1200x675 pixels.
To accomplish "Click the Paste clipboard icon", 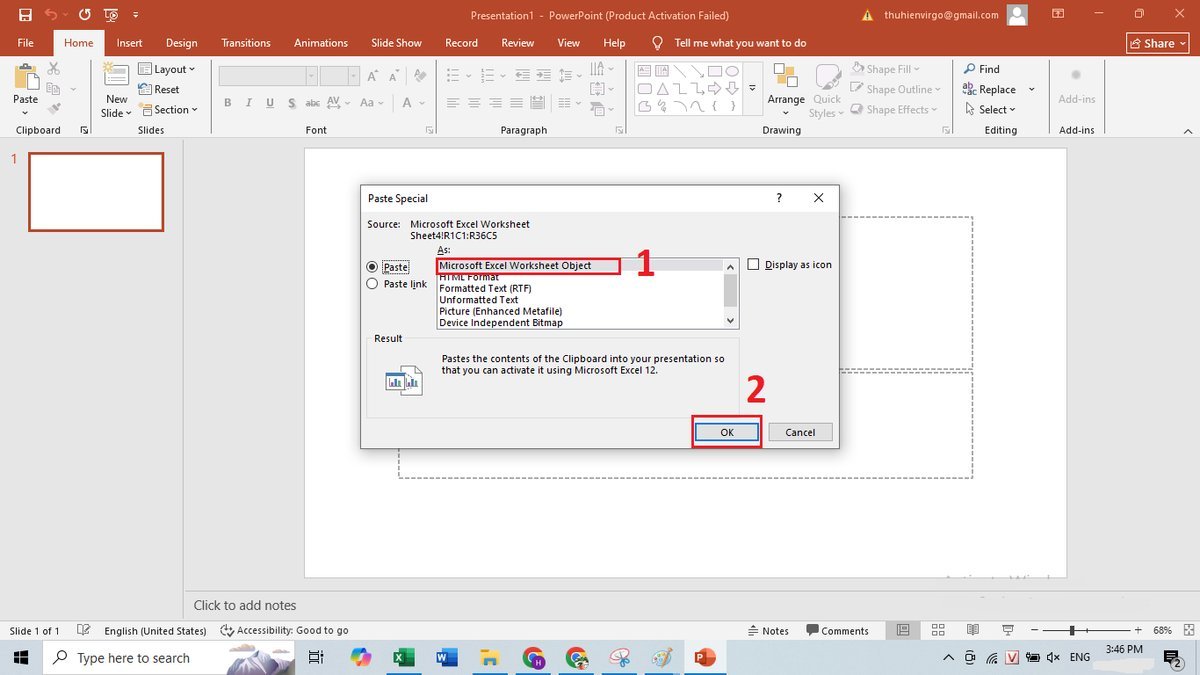I will click(x=25, y=78).
